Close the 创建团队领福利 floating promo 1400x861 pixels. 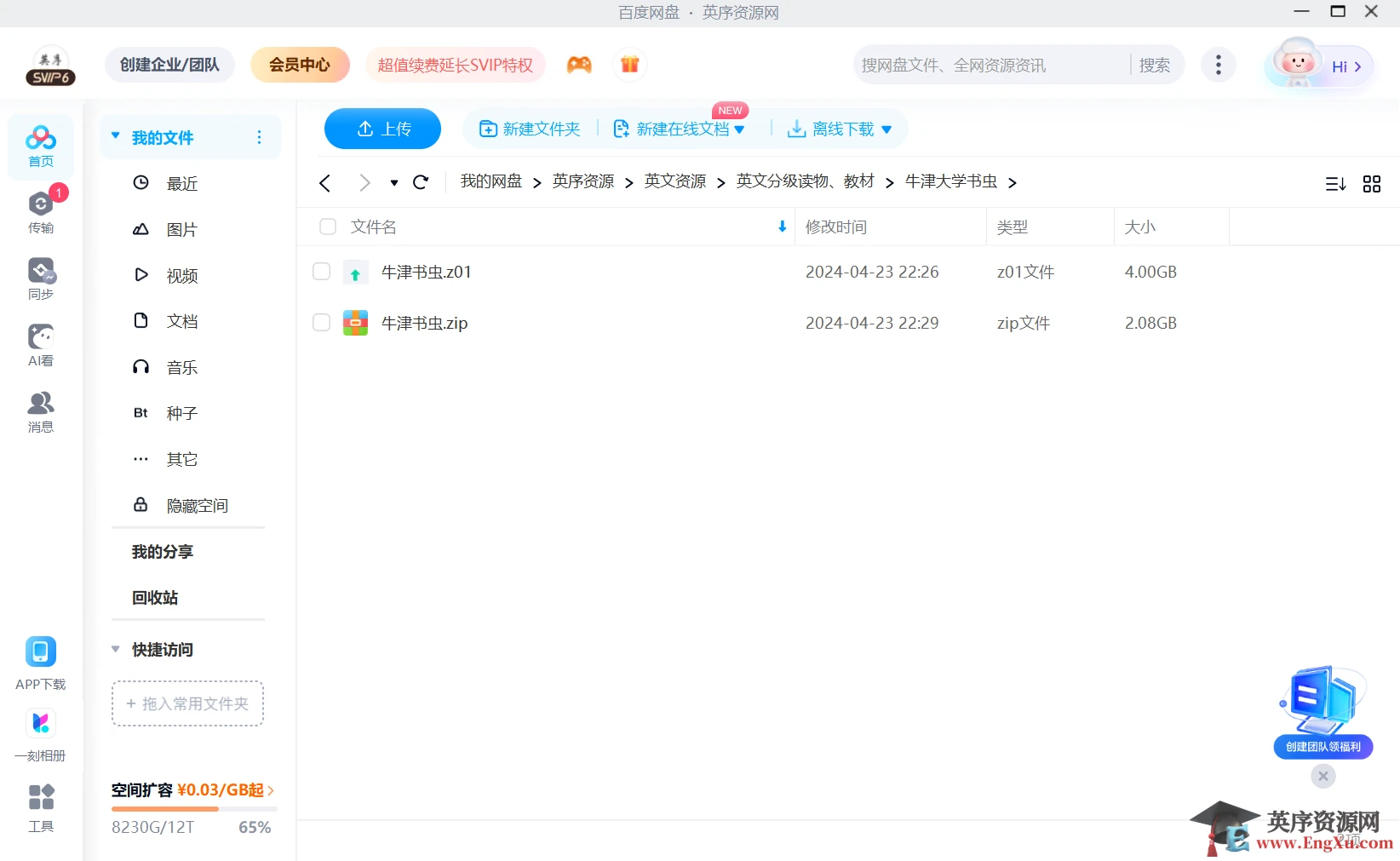[1323, 776]
